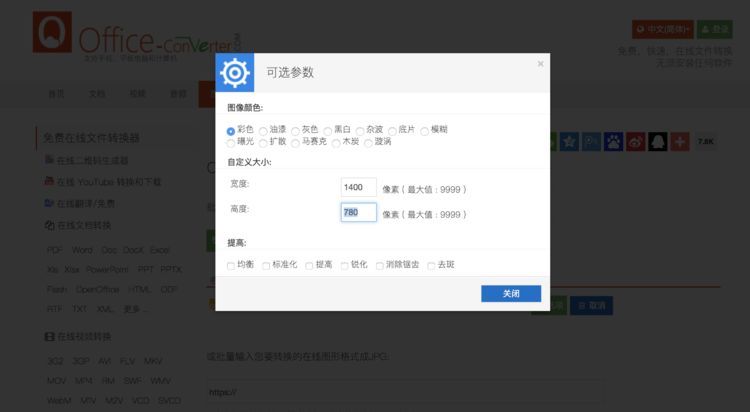Click the red plus share icon
750x412 pixels.
pos(680,142)
